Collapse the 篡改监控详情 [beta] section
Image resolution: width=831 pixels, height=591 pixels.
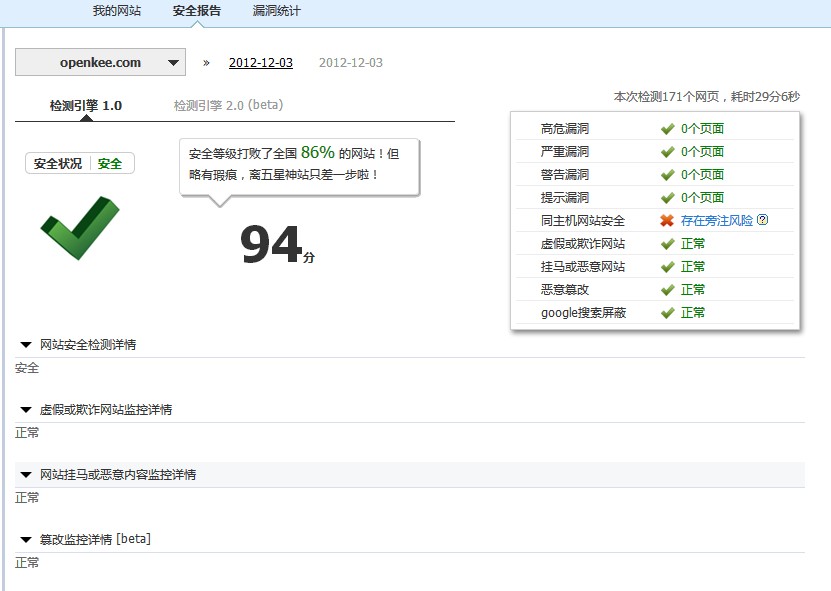(x=26, y=540)
